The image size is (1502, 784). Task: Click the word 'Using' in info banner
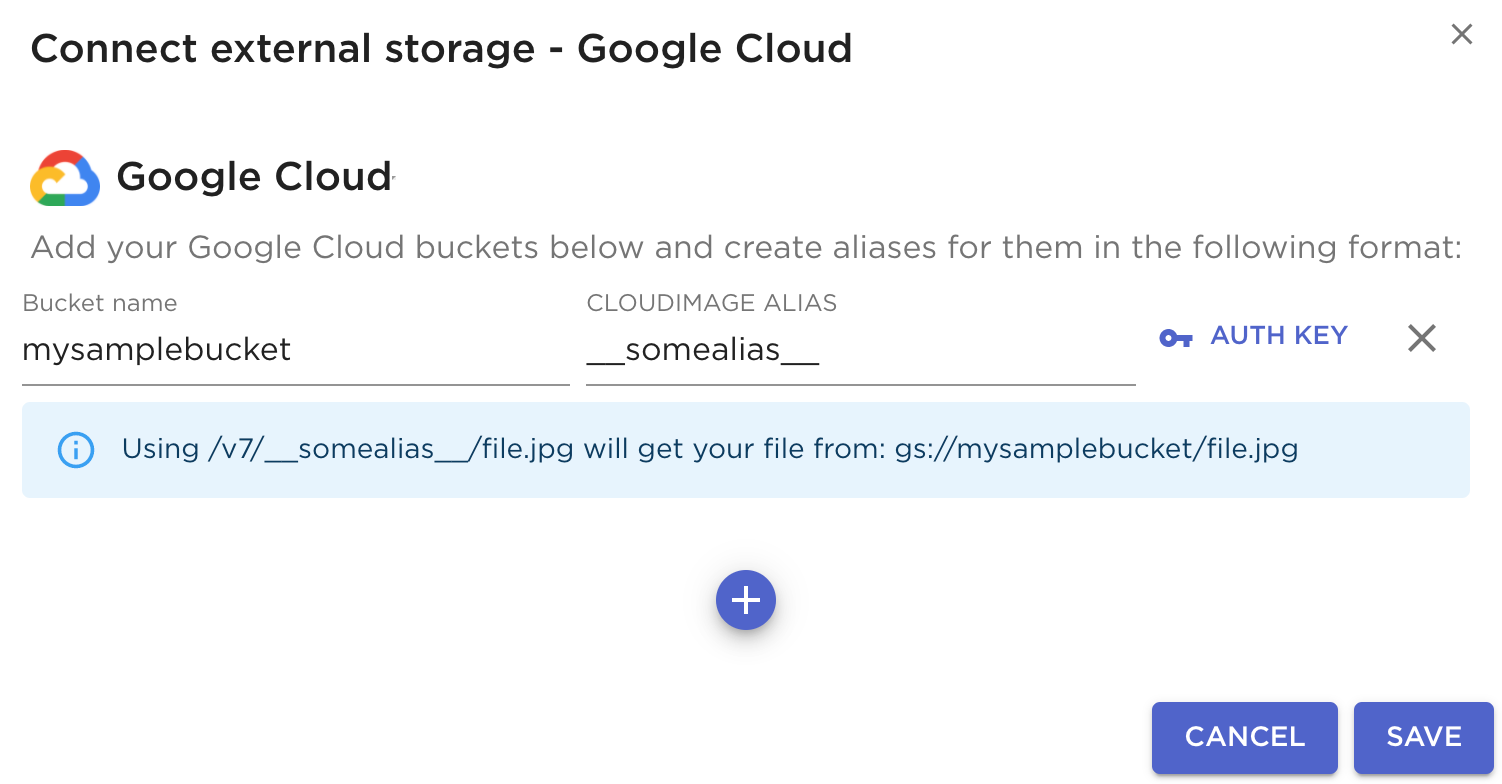(x=160, y=449)
